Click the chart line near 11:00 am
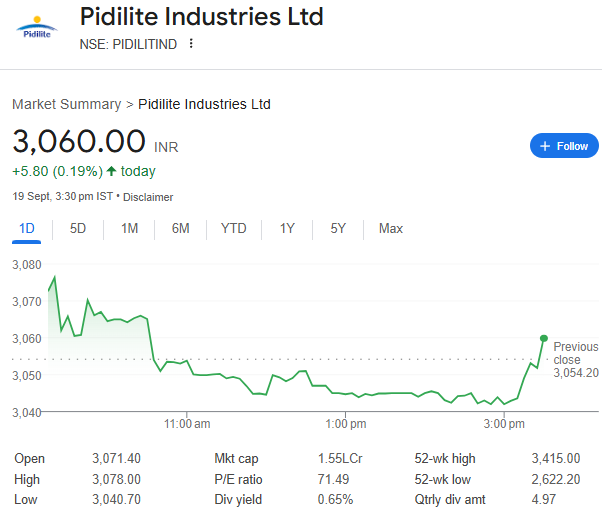 tap(186, 360)
